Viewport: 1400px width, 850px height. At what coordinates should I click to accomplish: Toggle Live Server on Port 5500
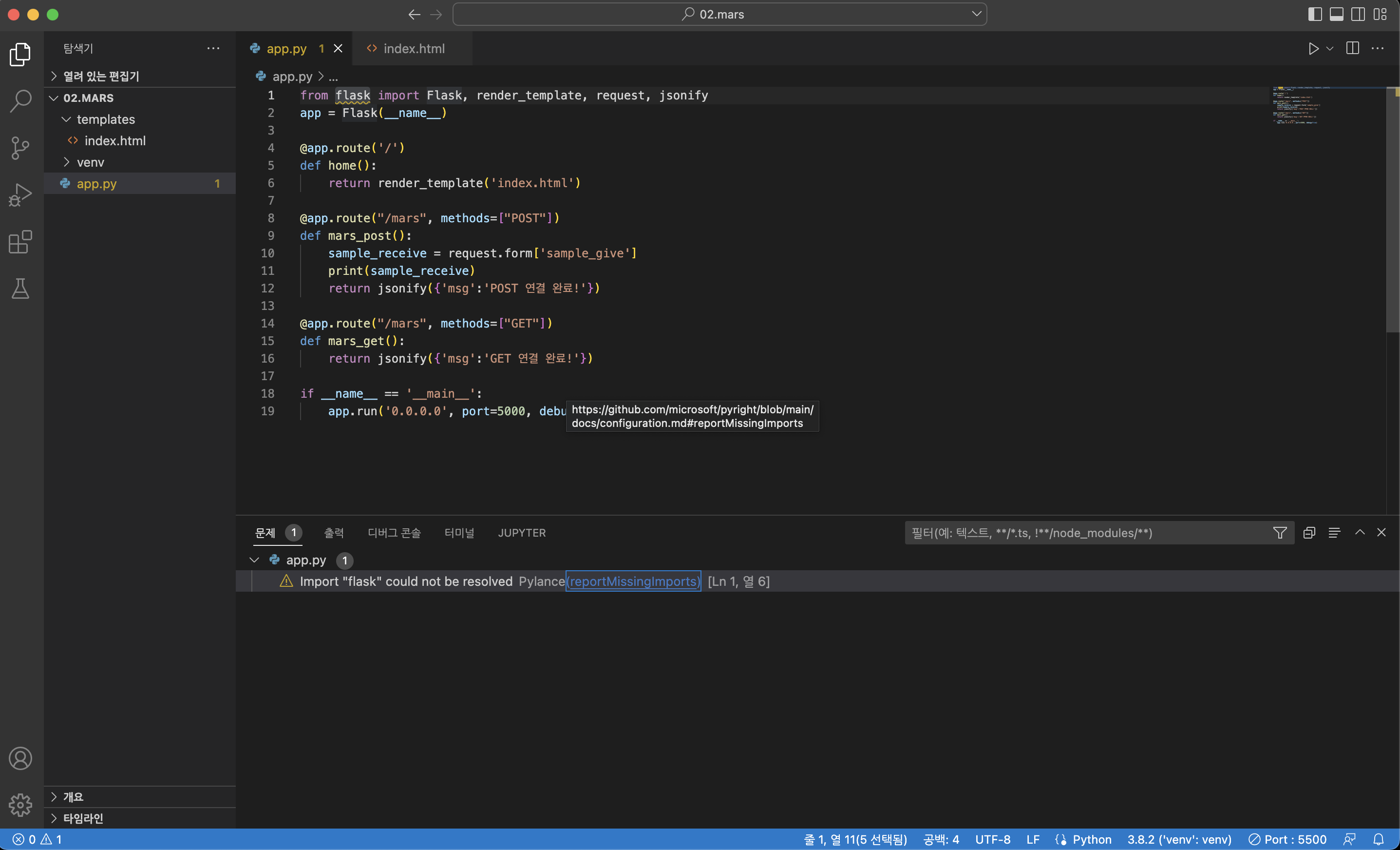pos(1287,839)
